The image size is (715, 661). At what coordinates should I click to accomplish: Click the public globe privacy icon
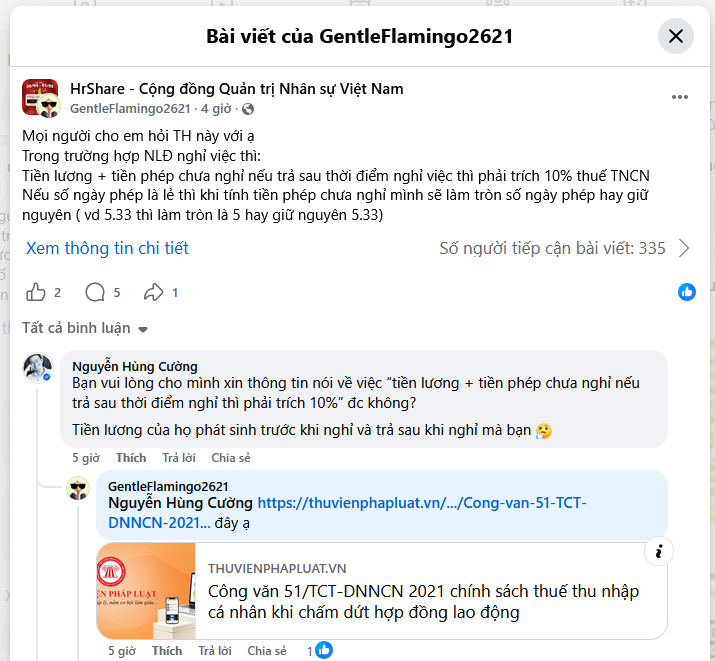[248, 109]
